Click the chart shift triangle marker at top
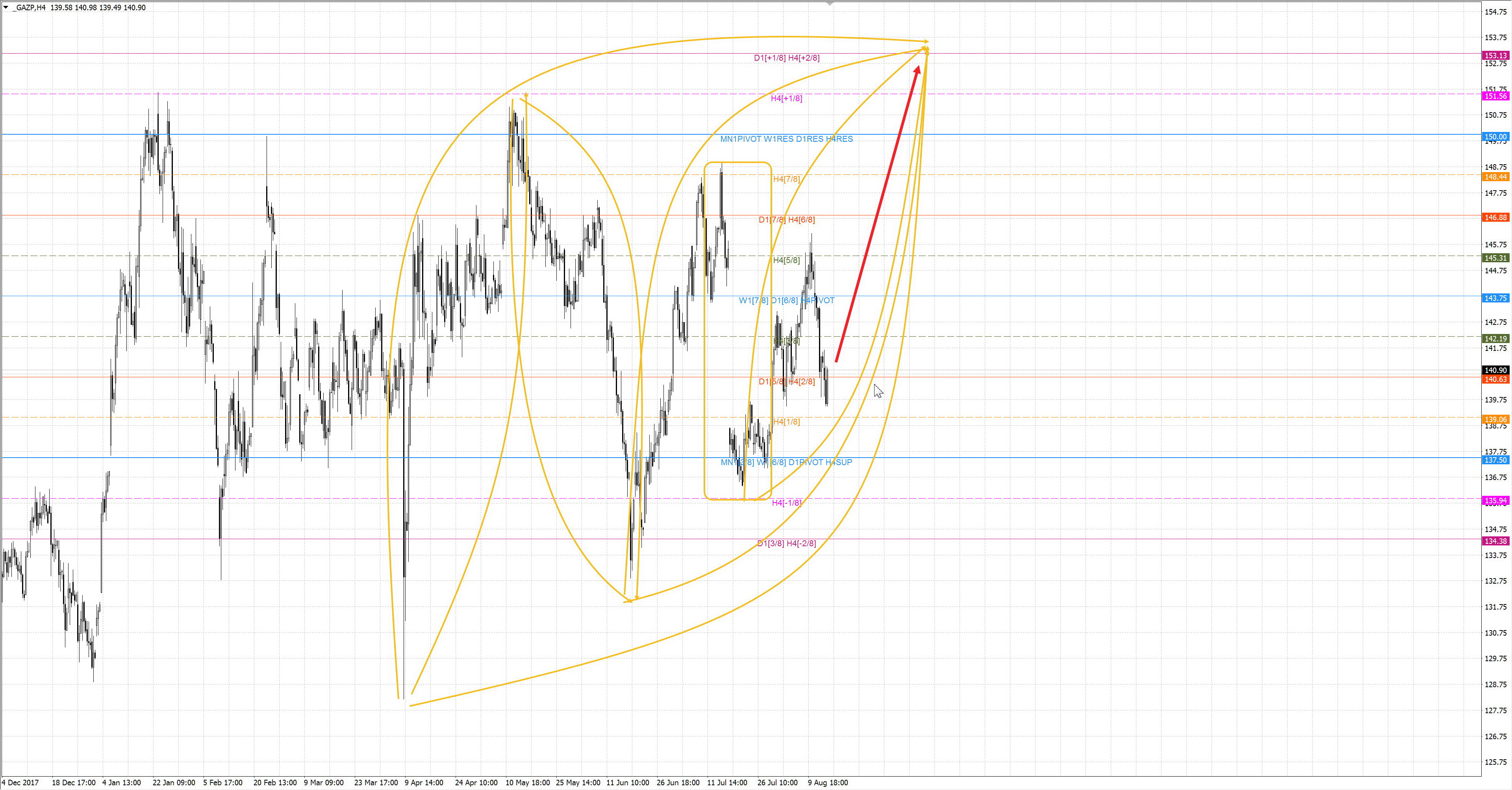The image size is (1512, 790). coord(829,4)
